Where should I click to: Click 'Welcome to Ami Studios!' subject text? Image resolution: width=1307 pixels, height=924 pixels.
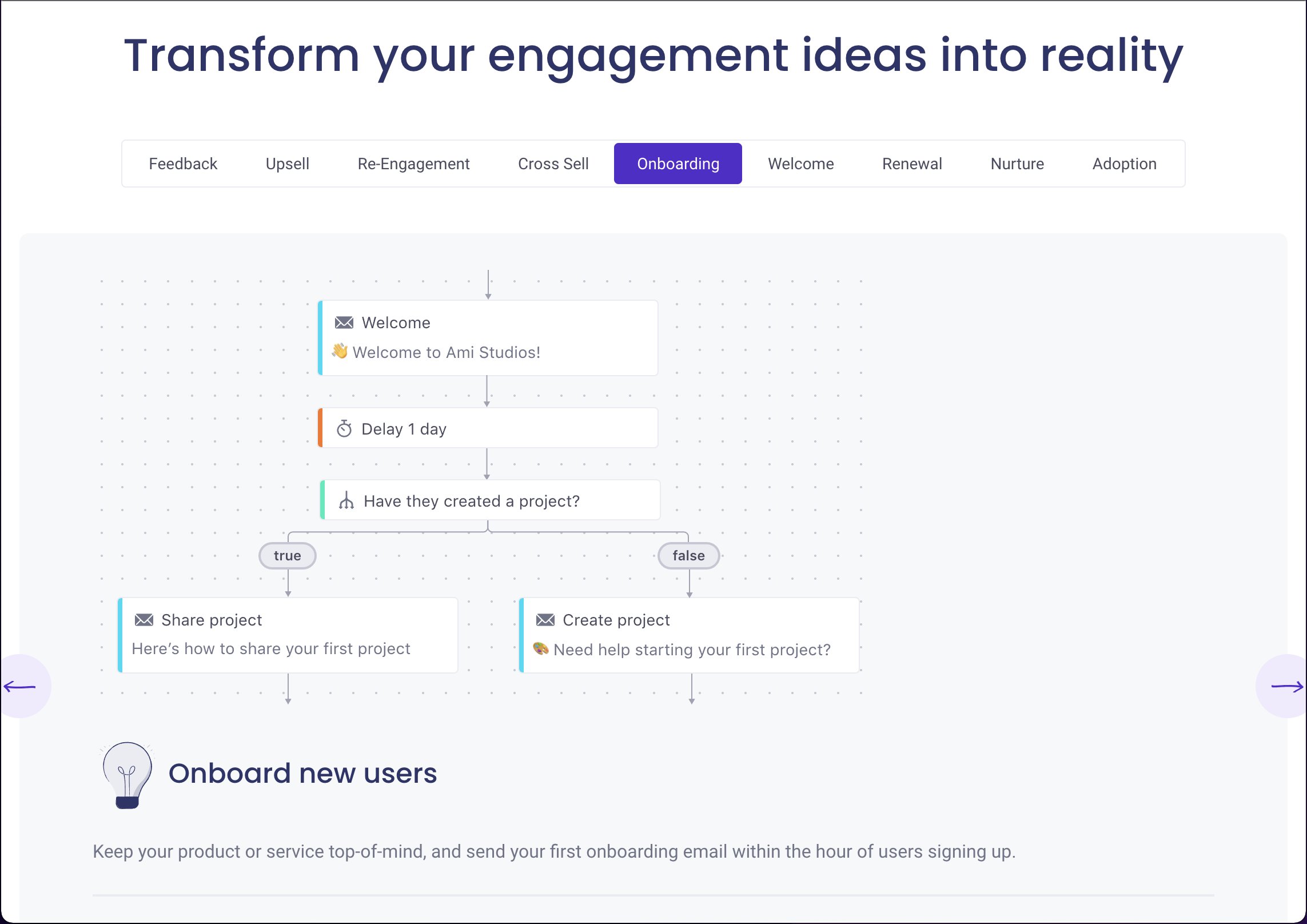[x=447, y=352]
